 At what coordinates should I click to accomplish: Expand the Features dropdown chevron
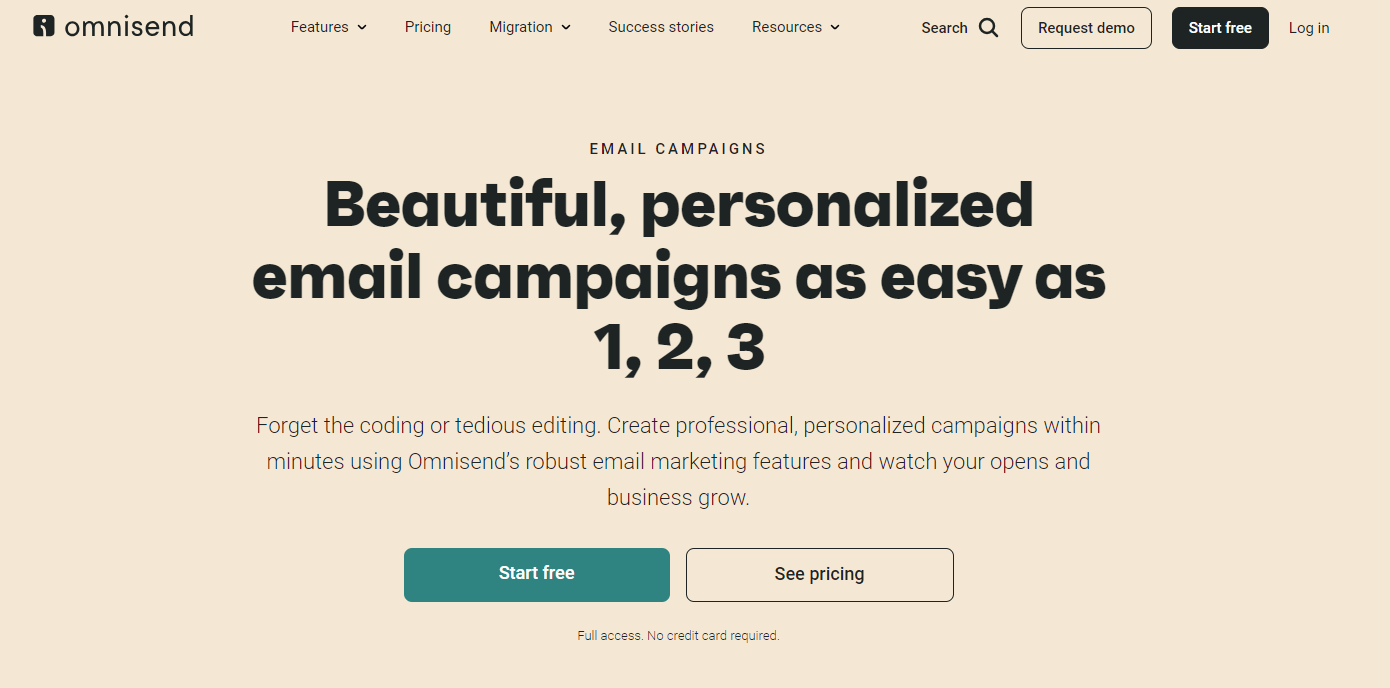coord(362,28)
